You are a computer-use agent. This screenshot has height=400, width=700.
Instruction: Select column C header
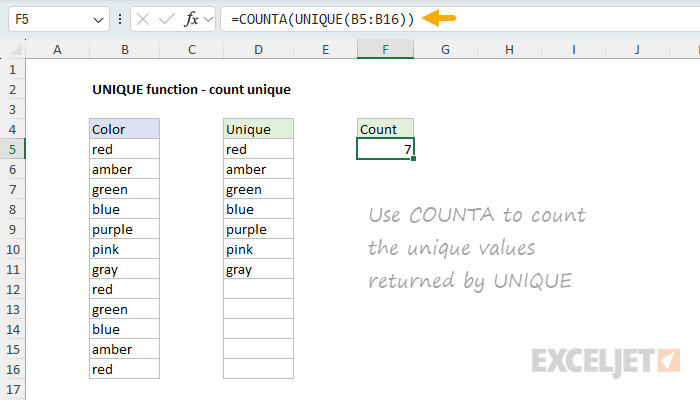(192, 49)
